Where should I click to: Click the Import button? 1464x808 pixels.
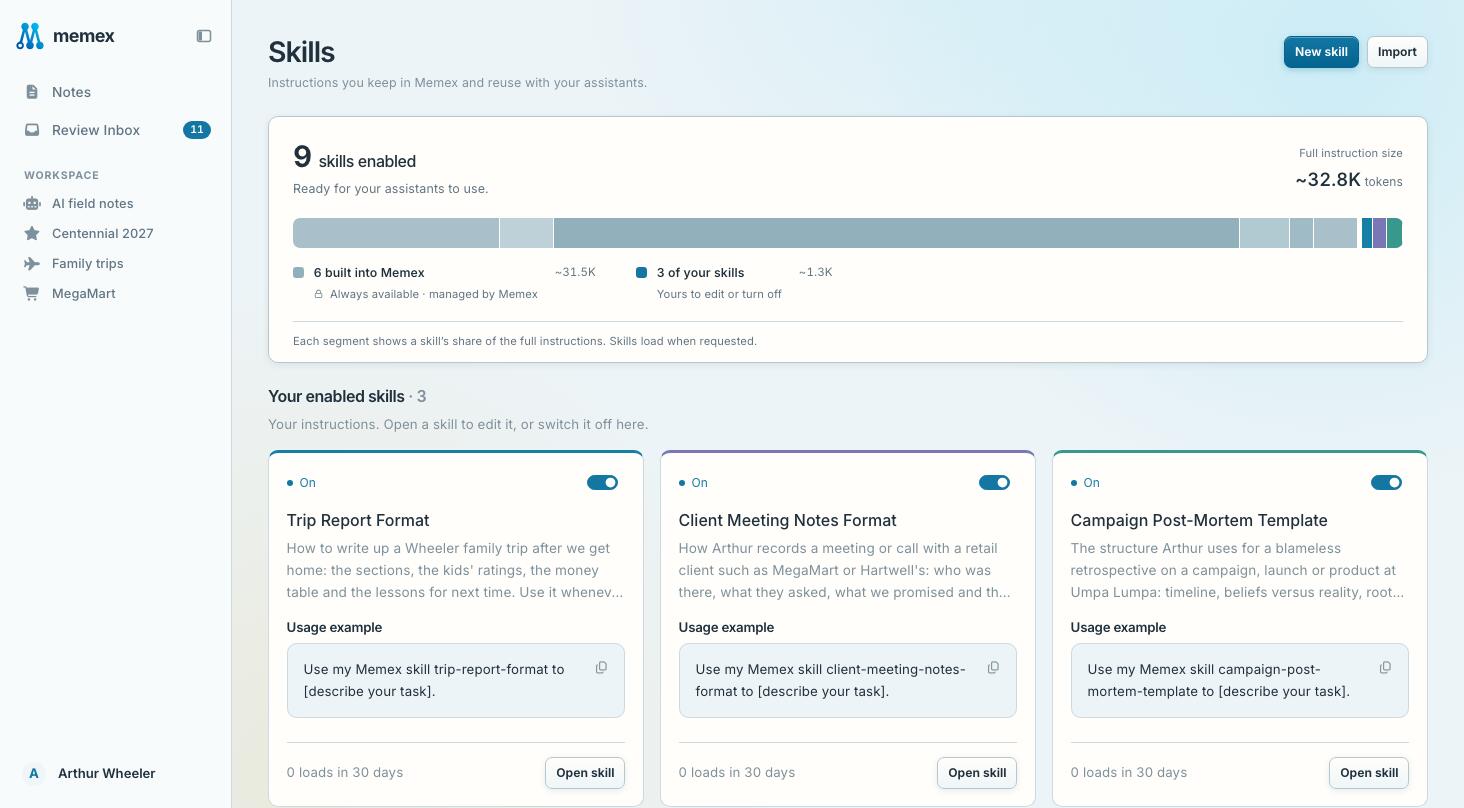click(x=1397, y=52)
